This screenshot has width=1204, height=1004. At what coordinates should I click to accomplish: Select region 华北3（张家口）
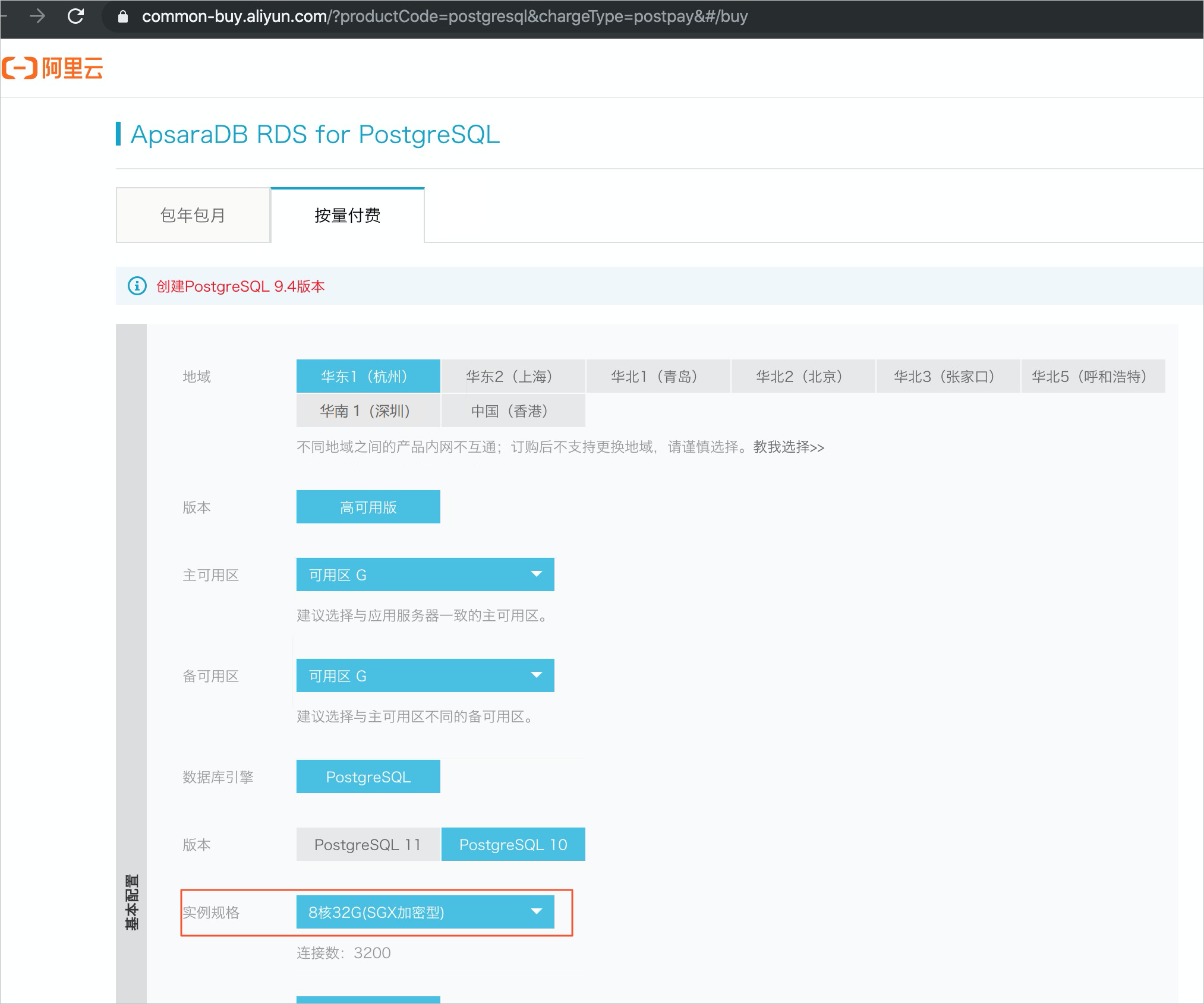click(x=948, y=376)
